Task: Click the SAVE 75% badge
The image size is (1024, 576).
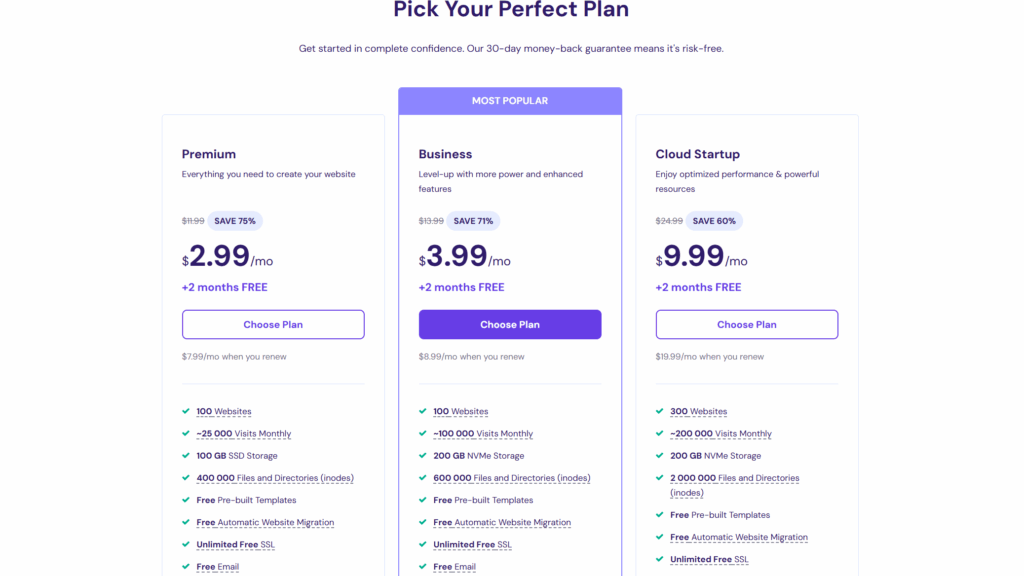Action: (x=235, y=221)
